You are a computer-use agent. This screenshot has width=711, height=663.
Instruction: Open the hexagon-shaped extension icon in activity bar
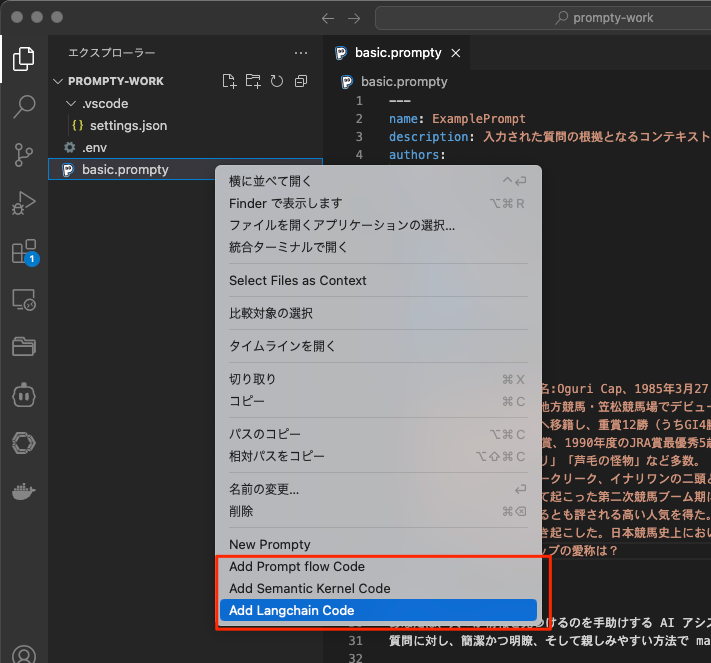coord(24,443)
